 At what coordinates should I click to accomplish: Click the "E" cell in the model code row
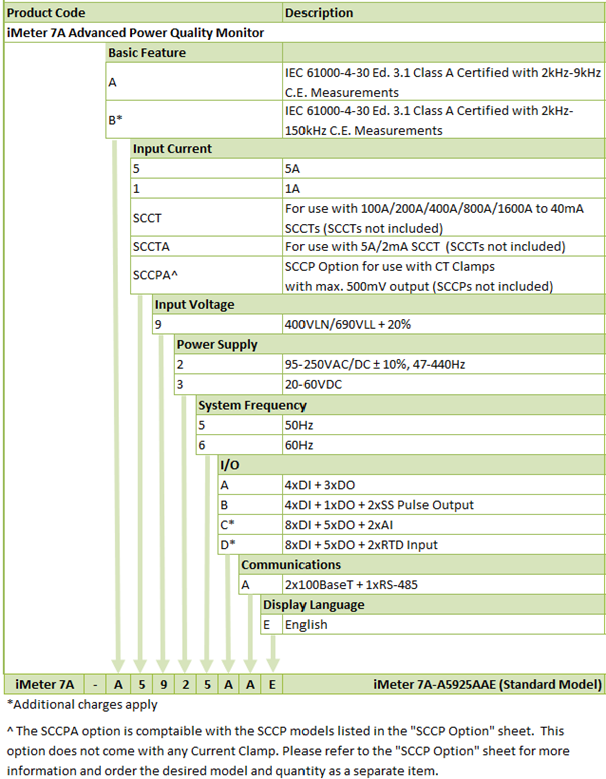pos(272,685)
